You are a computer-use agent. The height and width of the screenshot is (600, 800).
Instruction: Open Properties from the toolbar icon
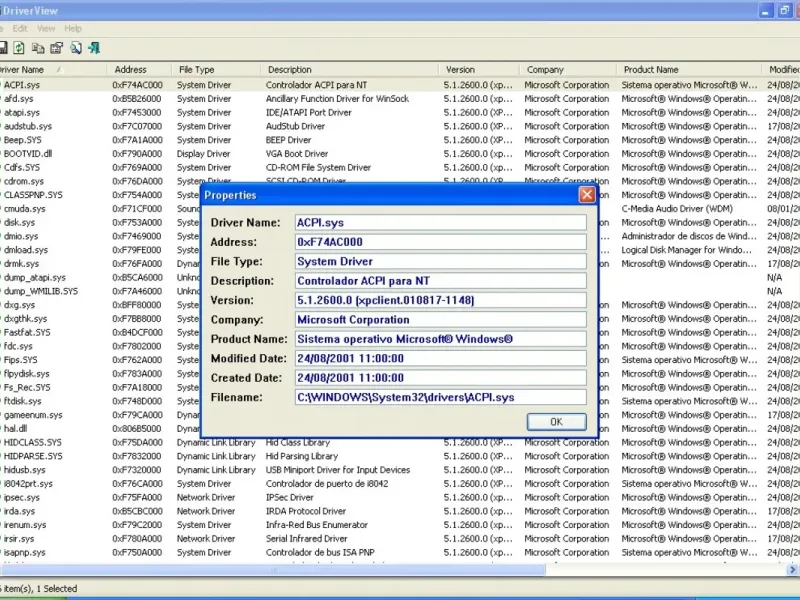56,48
